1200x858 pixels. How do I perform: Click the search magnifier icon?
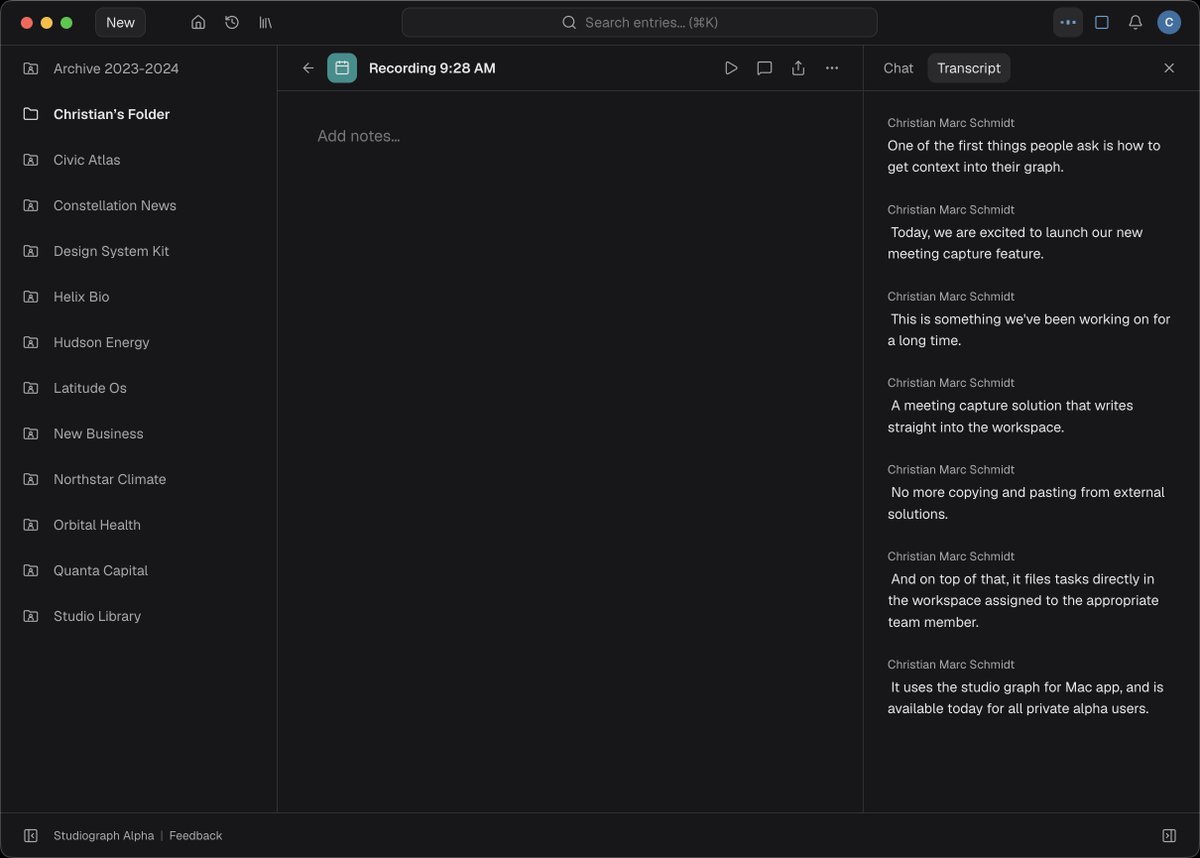point(569,22)
